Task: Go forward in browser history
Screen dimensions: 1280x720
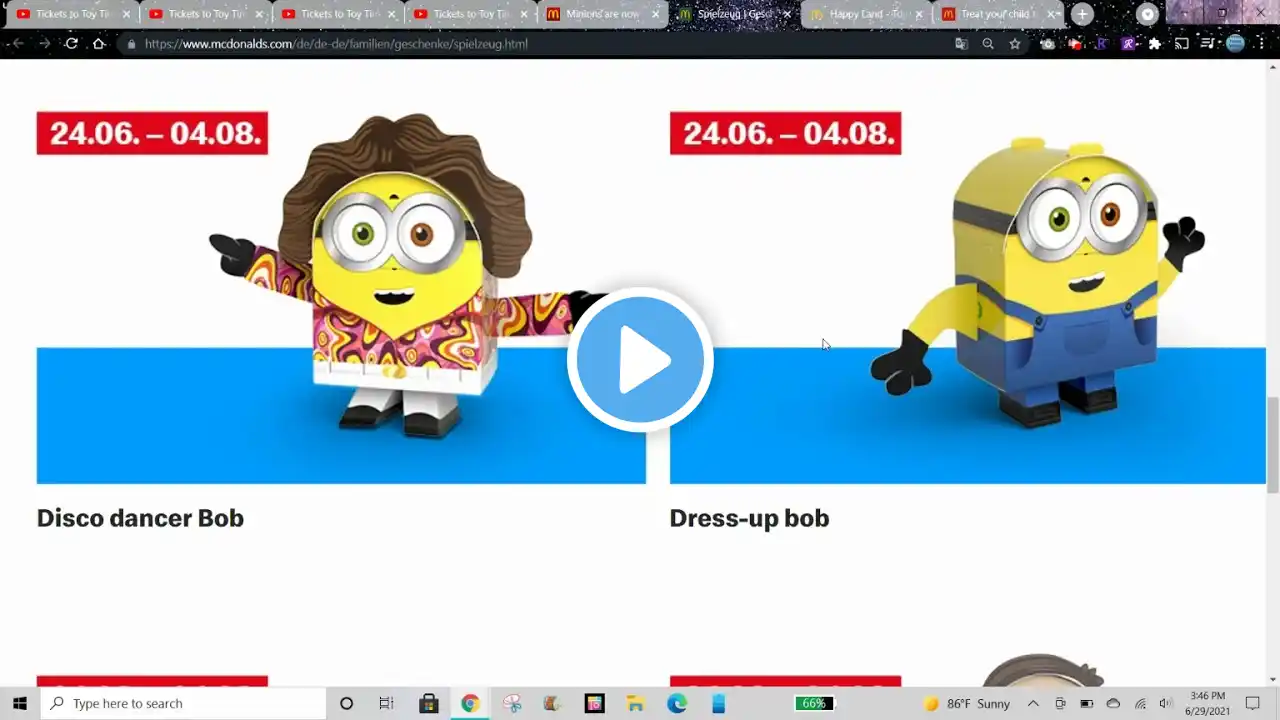Action: tap(44, 44)
